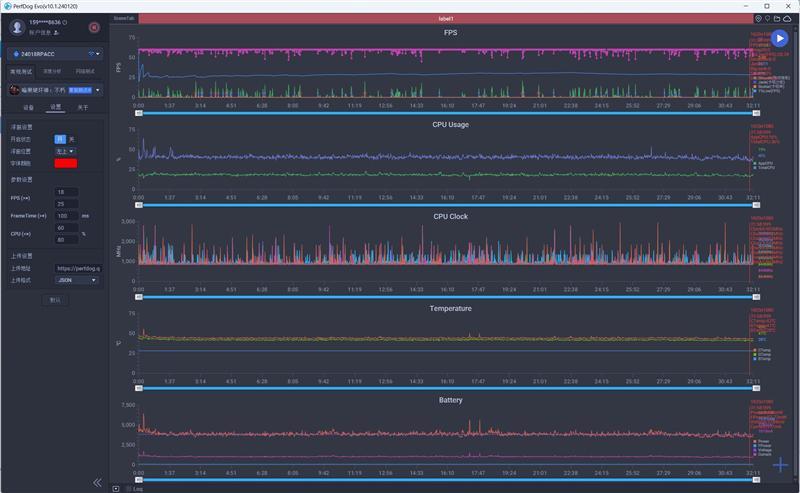Screen dimensions: 800x493
Task: Click the blue play button to start recording
Action: coord(779,38)
